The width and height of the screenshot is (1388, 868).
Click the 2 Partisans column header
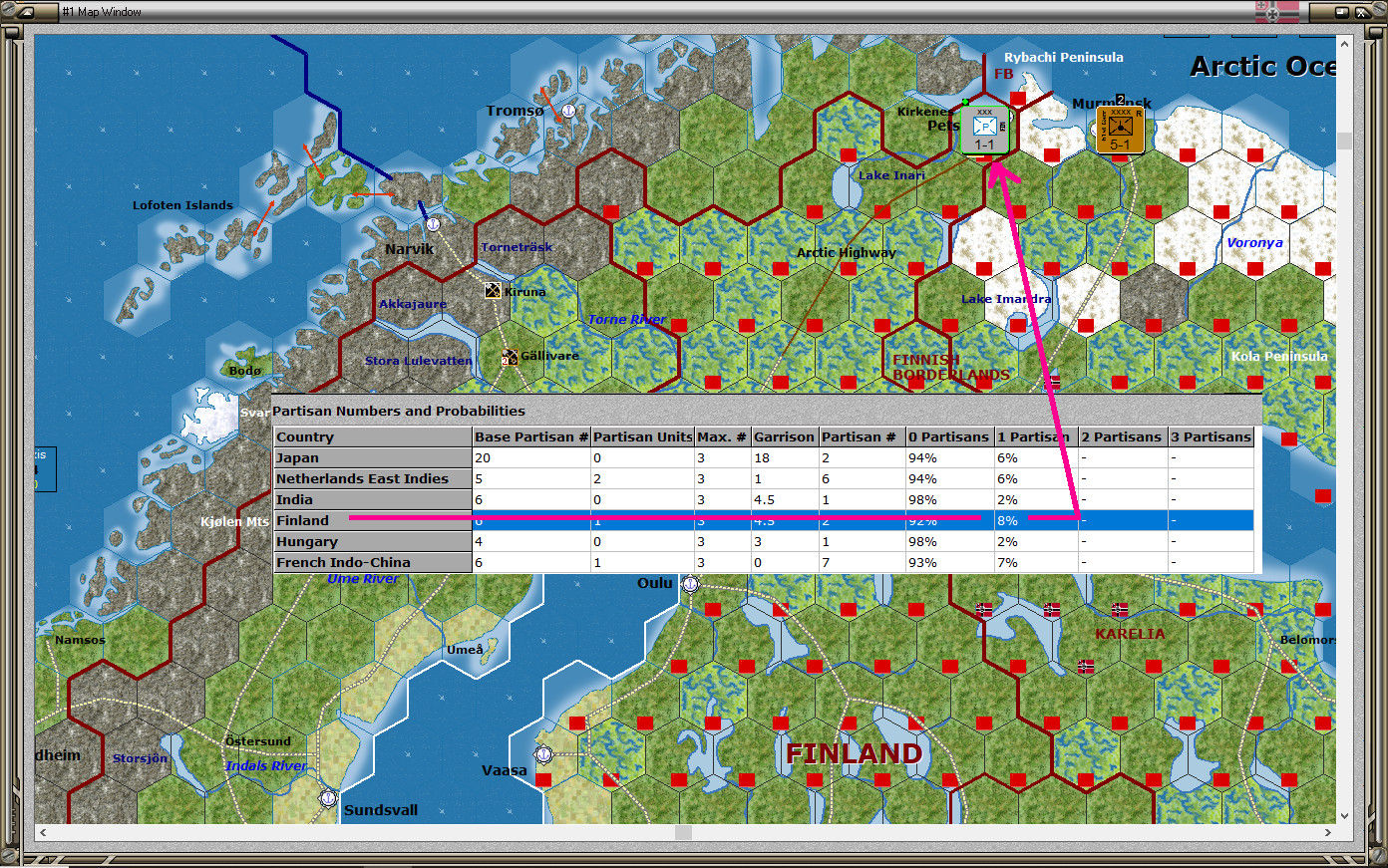(x=1123, y=436)
